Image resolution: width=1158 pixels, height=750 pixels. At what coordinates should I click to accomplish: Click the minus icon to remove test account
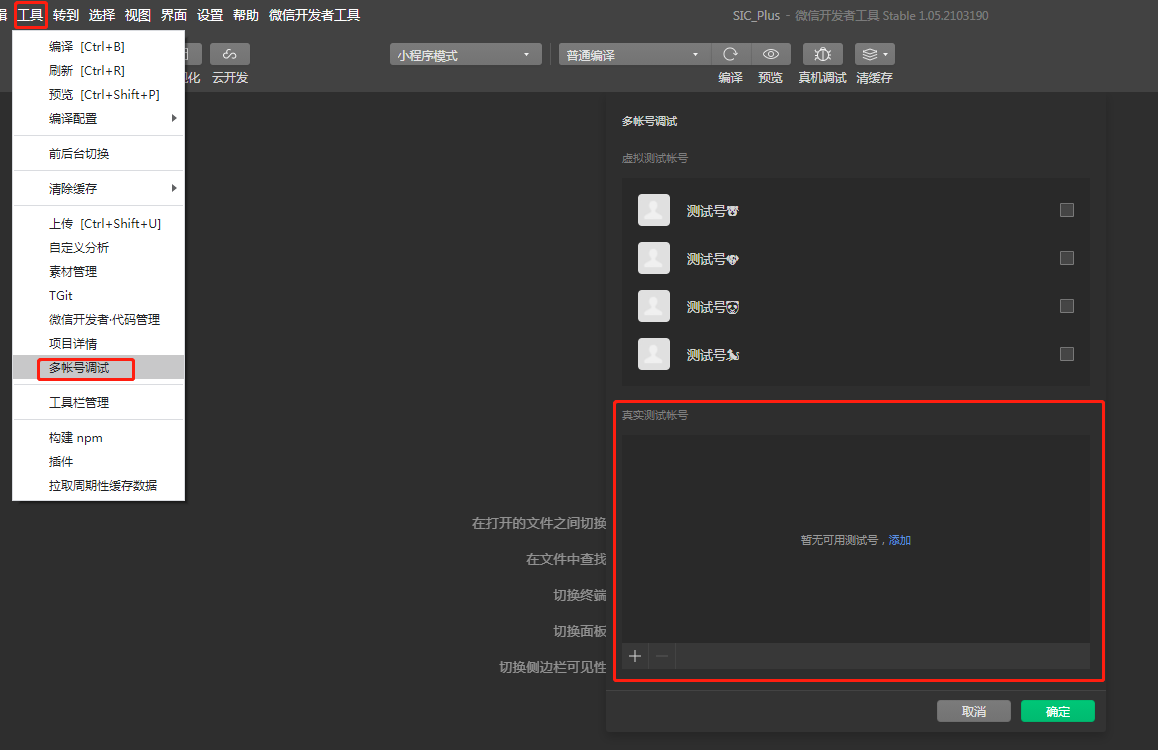pos(662,656)
